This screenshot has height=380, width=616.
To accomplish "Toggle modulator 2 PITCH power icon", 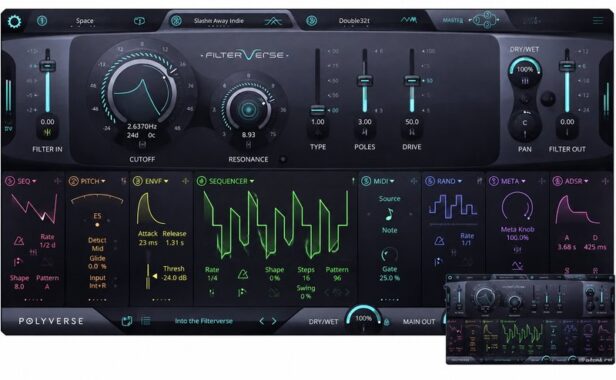I will [73, 181].
